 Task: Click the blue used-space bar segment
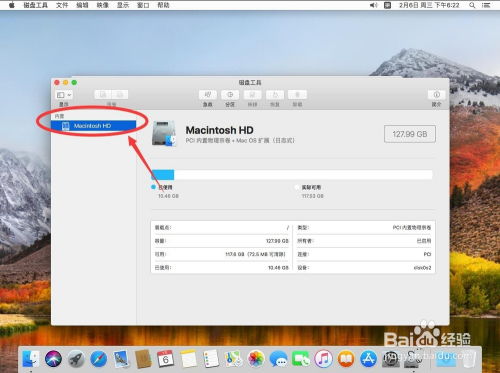(163, 175)
